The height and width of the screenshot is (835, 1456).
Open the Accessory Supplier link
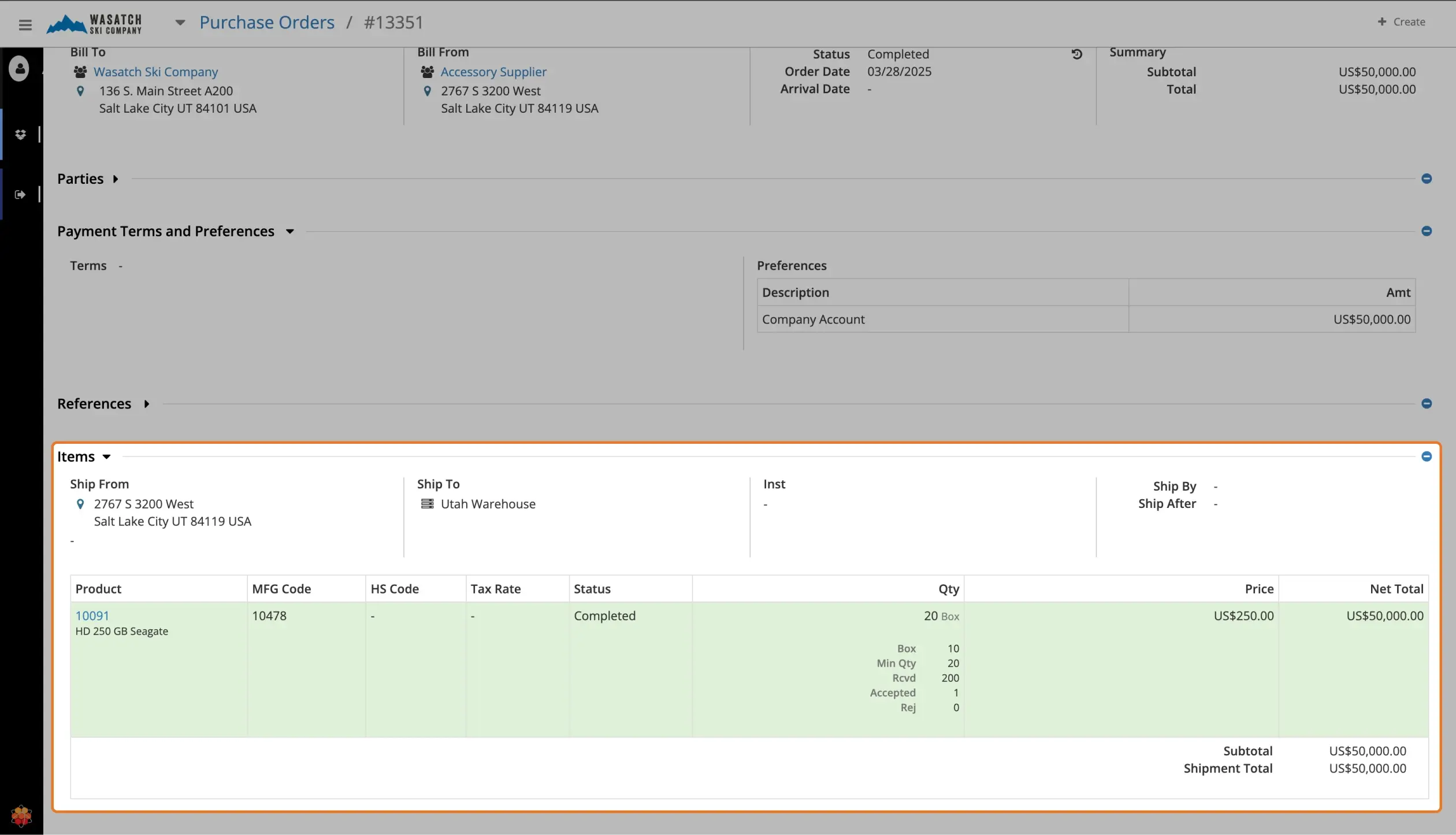(493, 72)
